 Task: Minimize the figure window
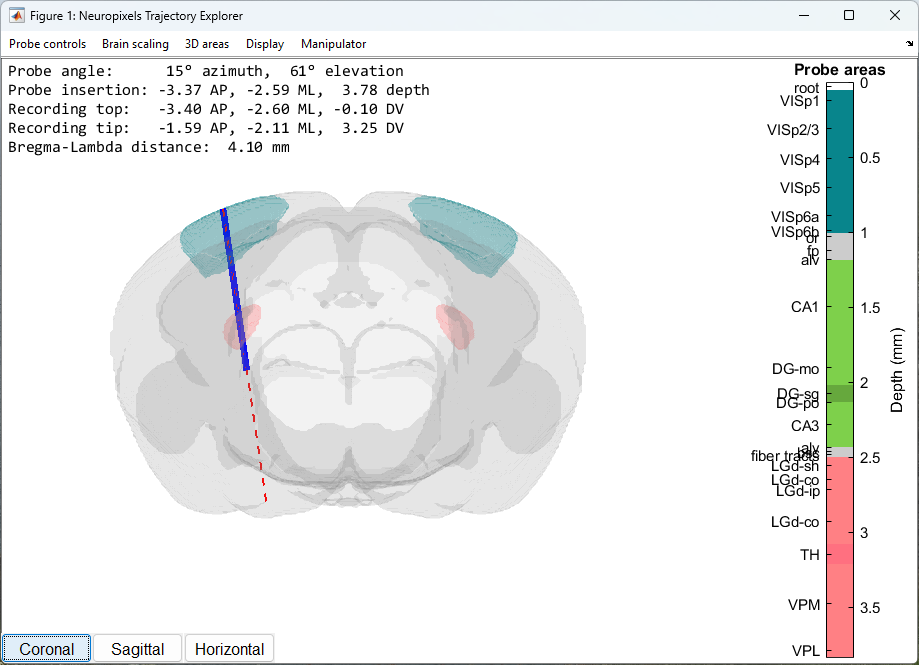point(803,16)
